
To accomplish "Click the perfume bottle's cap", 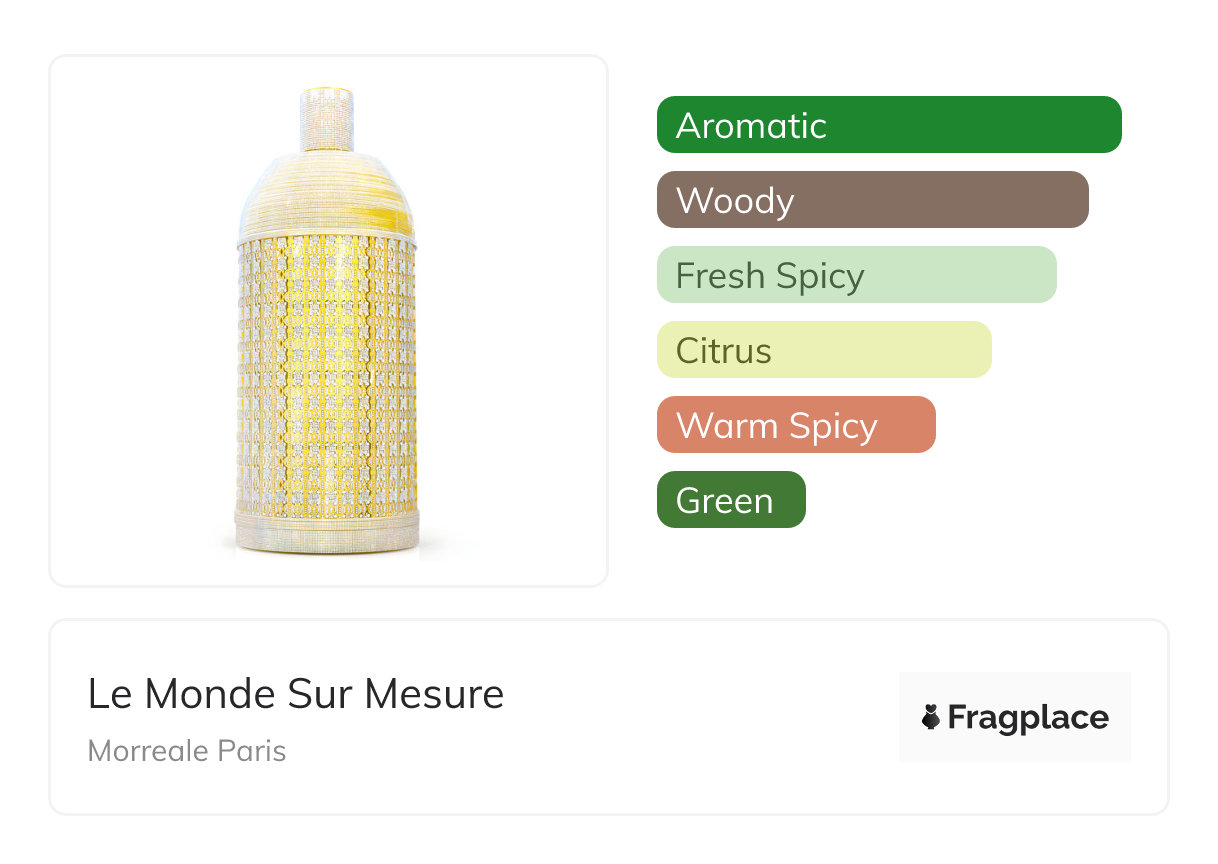I will pos(327,118).
